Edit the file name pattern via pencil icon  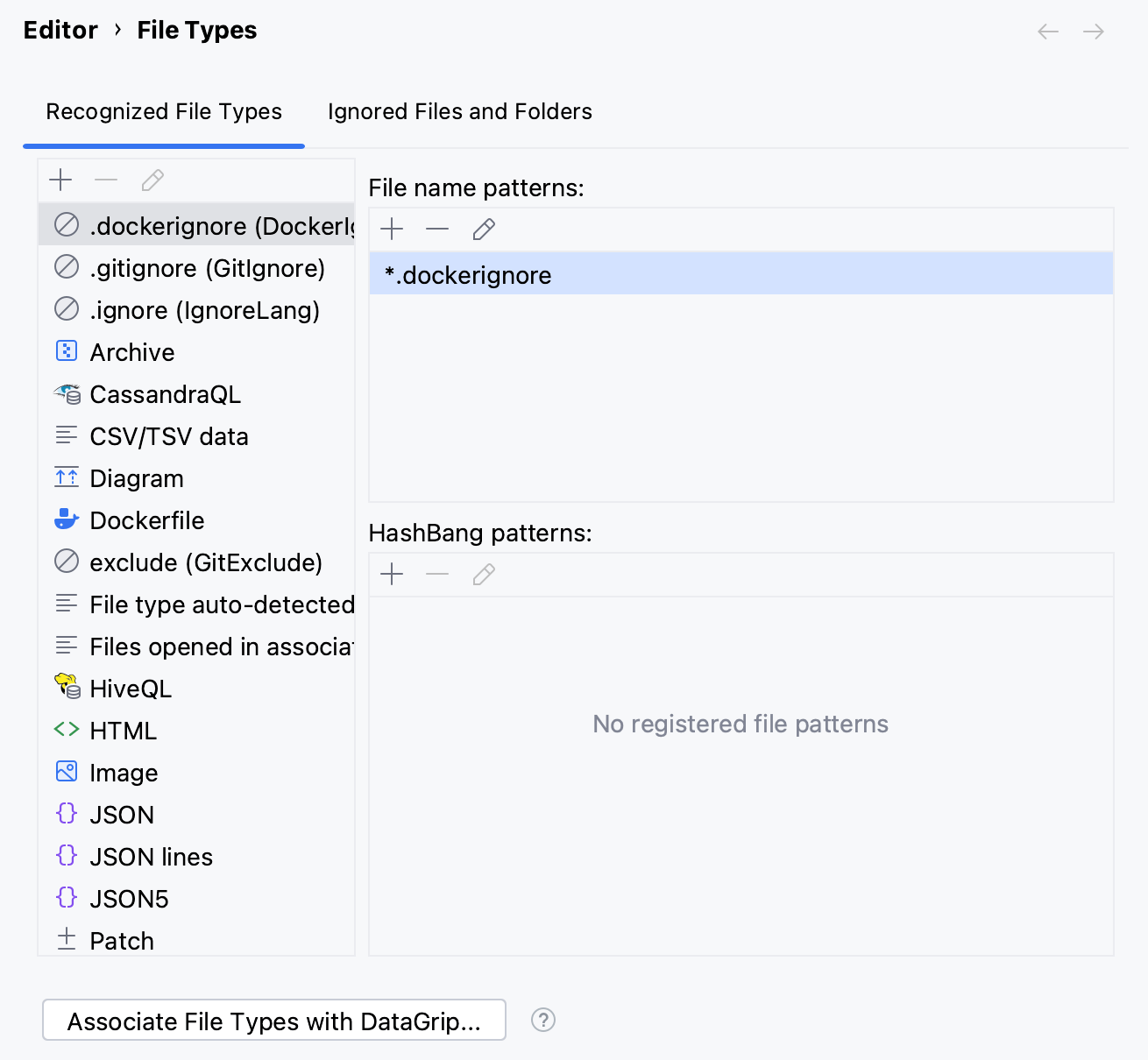click(x=484, y=229)
